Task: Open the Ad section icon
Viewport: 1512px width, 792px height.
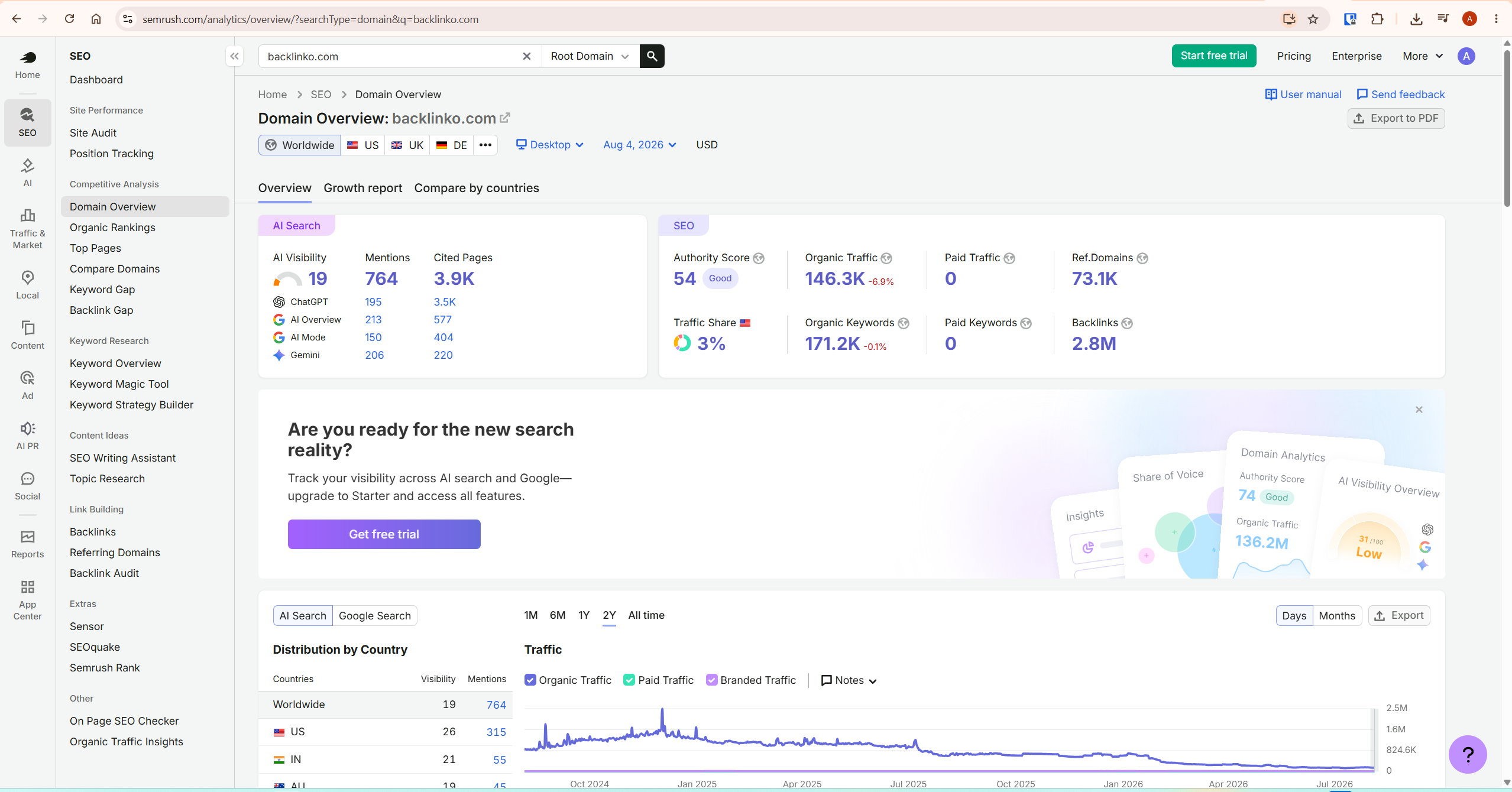Action: pos(27,385)
